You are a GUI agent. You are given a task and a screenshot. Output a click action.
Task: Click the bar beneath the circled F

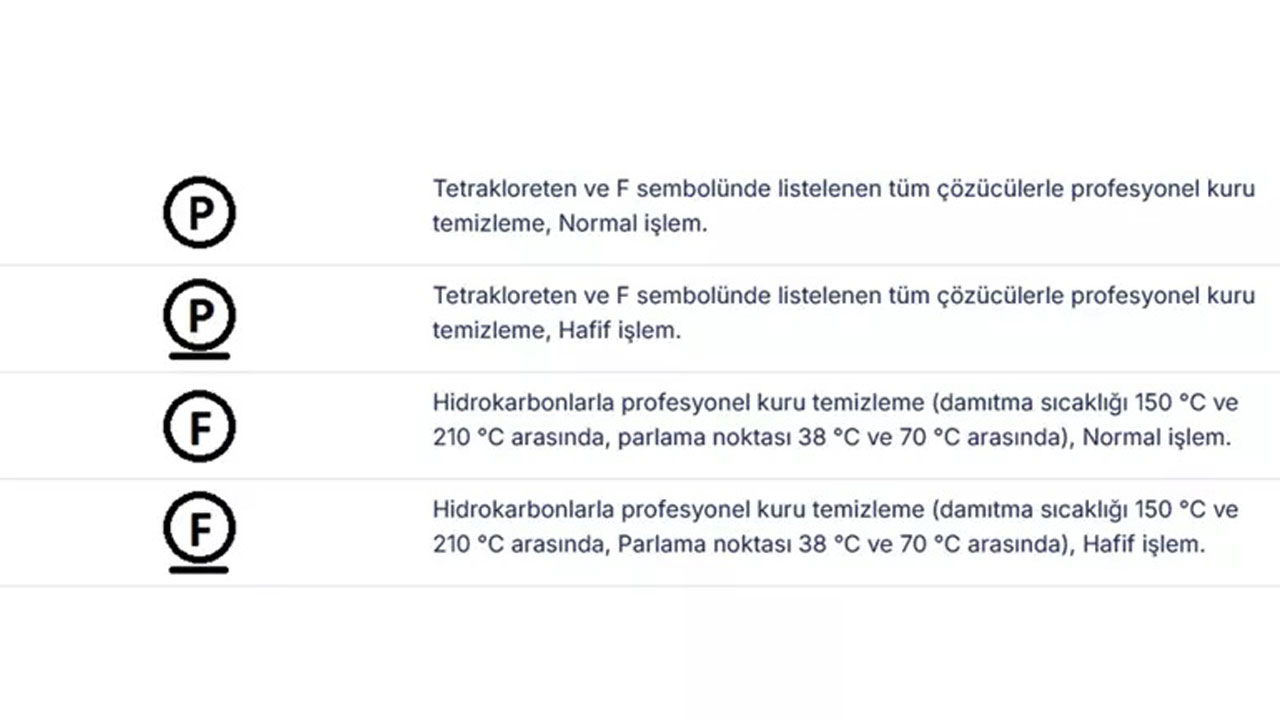[x=199, y=569]
